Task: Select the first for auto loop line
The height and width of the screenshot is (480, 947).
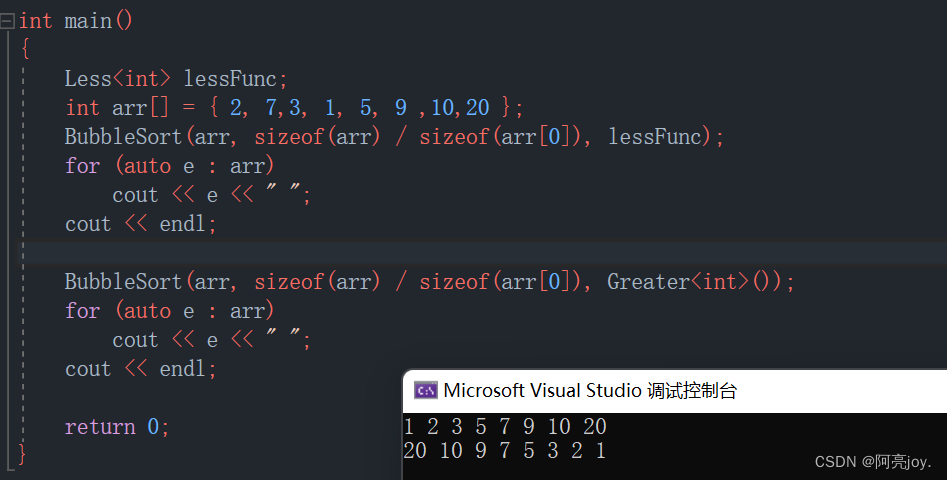Action: point(169,166)
